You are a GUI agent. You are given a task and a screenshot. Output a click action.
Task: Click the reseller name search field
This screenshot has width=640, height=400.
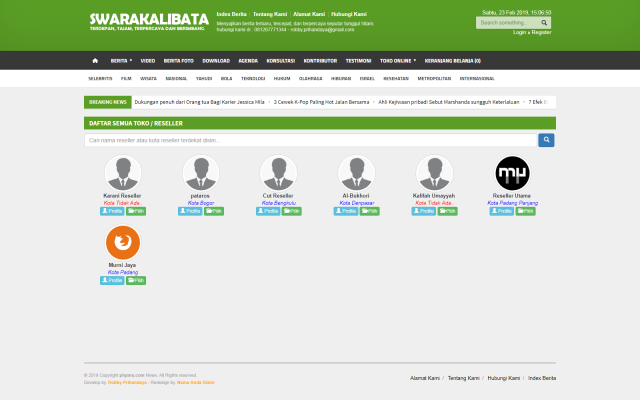coord(310,140)
